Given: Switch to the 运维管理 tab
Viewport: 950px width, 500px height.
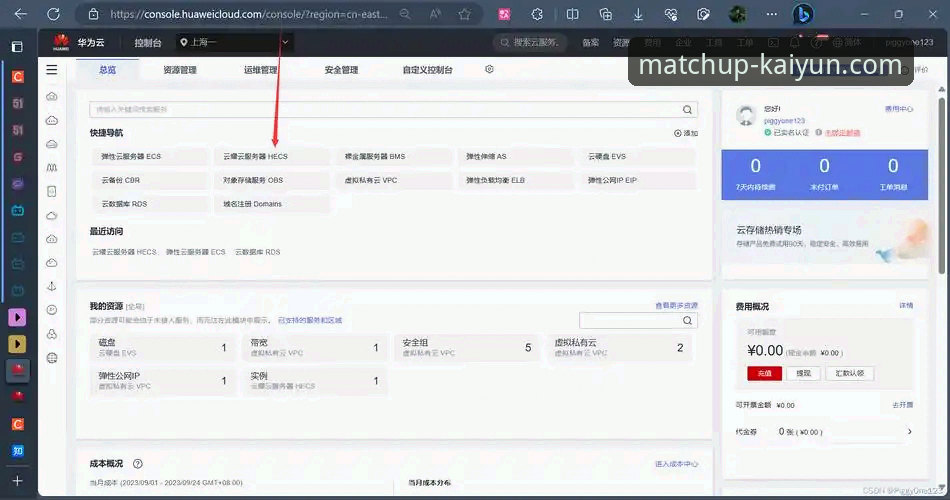Looking at the screenshot, I should point(261,70).
